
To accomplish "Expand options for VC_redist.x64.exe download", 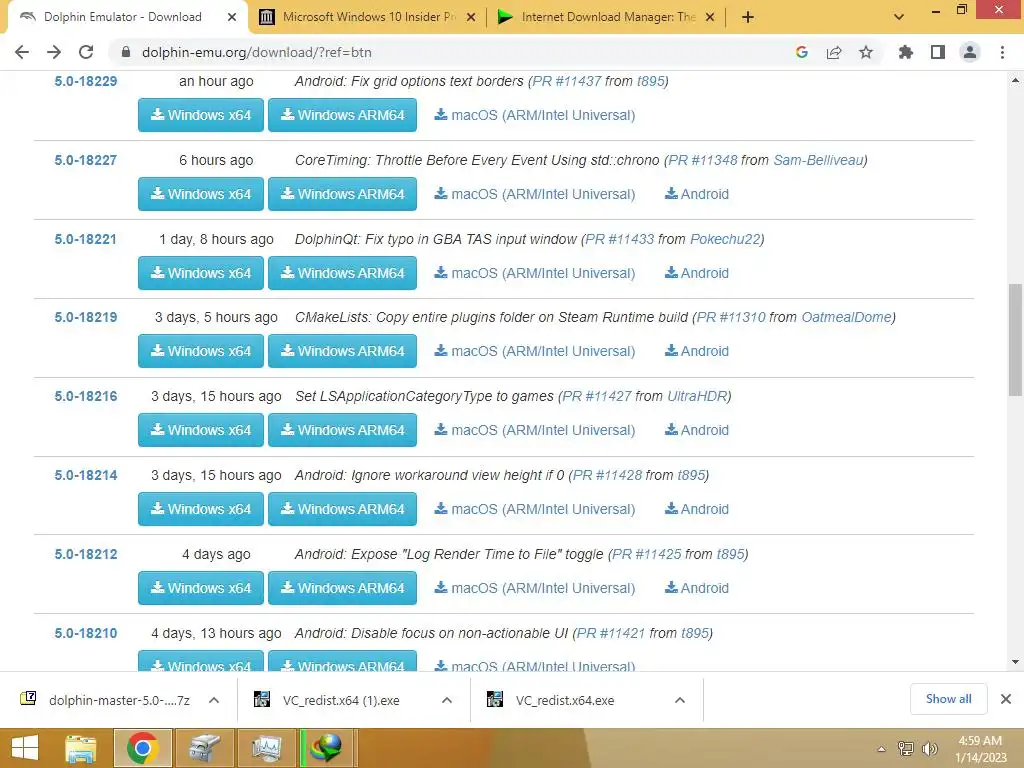I will [x=680, y=700].
